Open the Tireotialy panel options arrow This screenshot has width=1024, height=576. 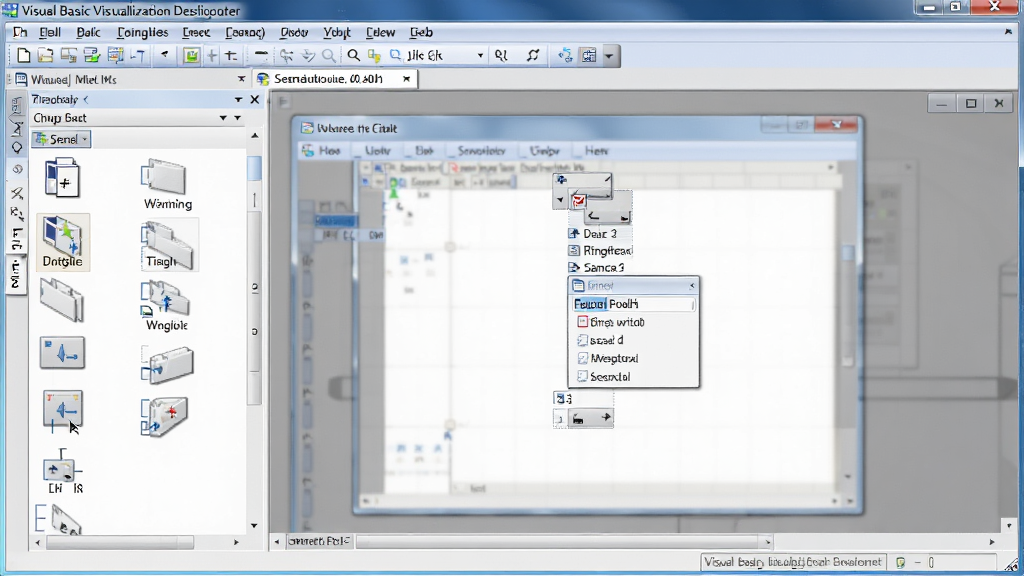[238, 100]
